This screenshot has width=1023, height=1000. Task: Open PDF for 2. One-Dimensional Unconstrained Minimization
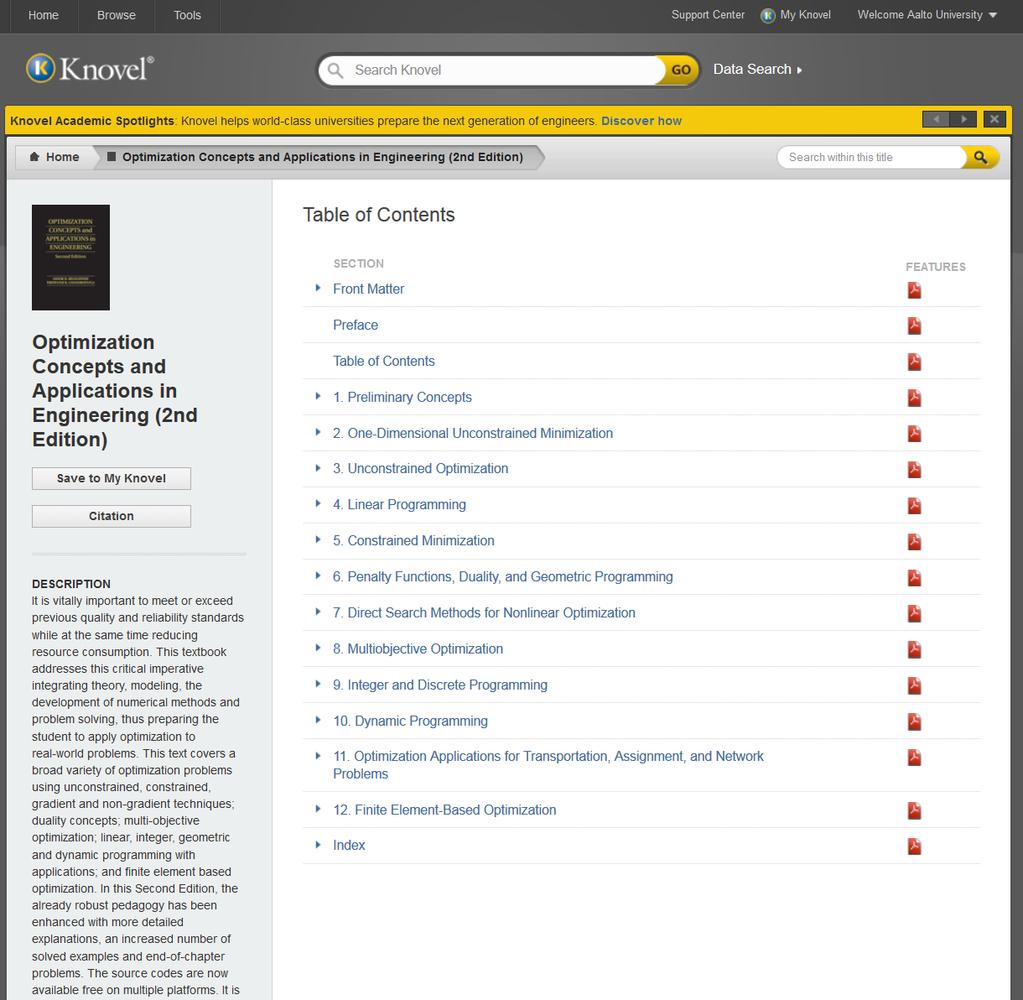pos(914,434)
